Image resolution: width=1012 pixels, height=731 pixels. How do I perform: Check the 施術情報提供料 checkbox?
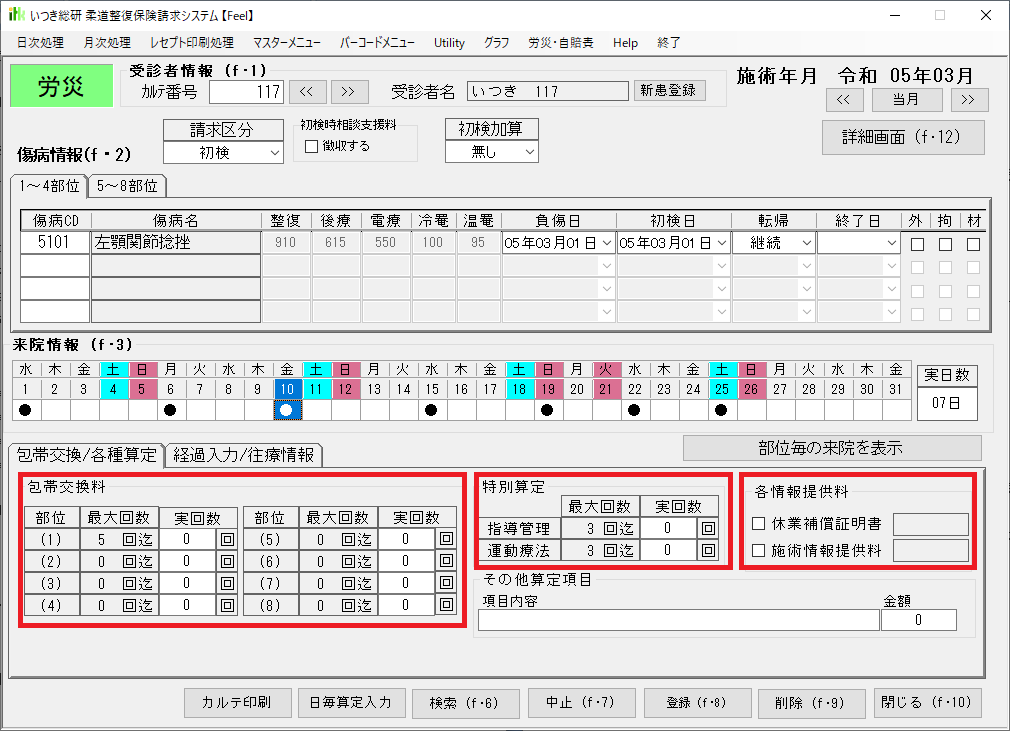[759, 550]
